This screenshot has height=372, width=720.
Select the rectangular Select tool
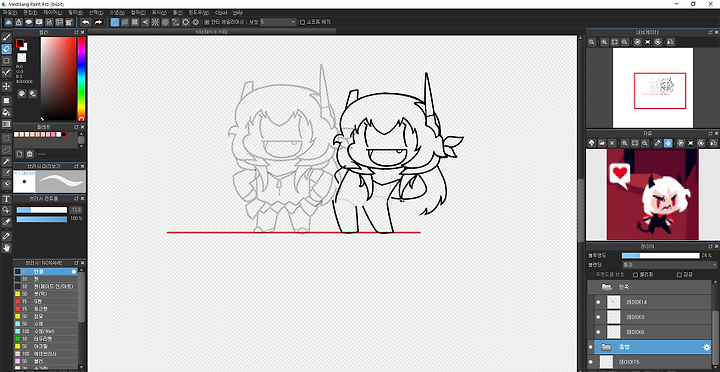coord(6,138)
